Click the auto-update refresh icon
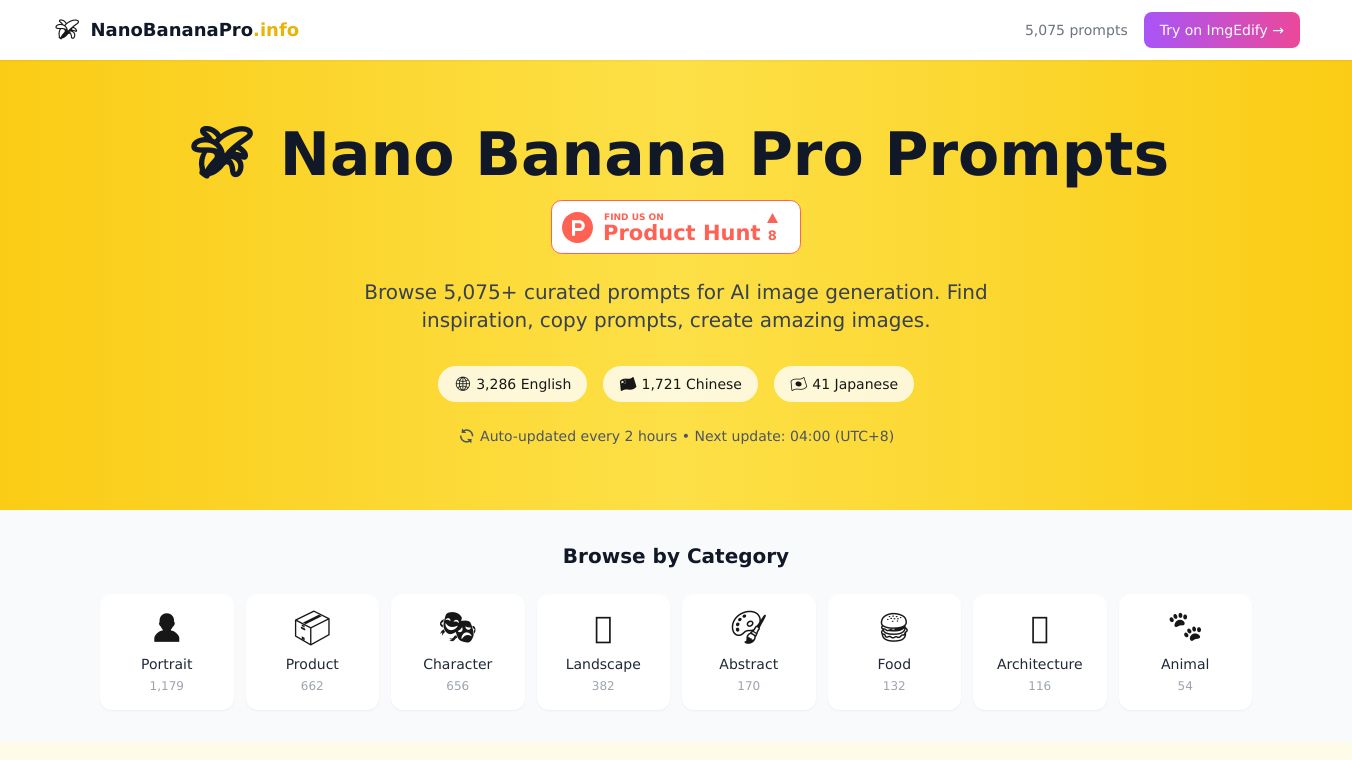 (466, 436)
